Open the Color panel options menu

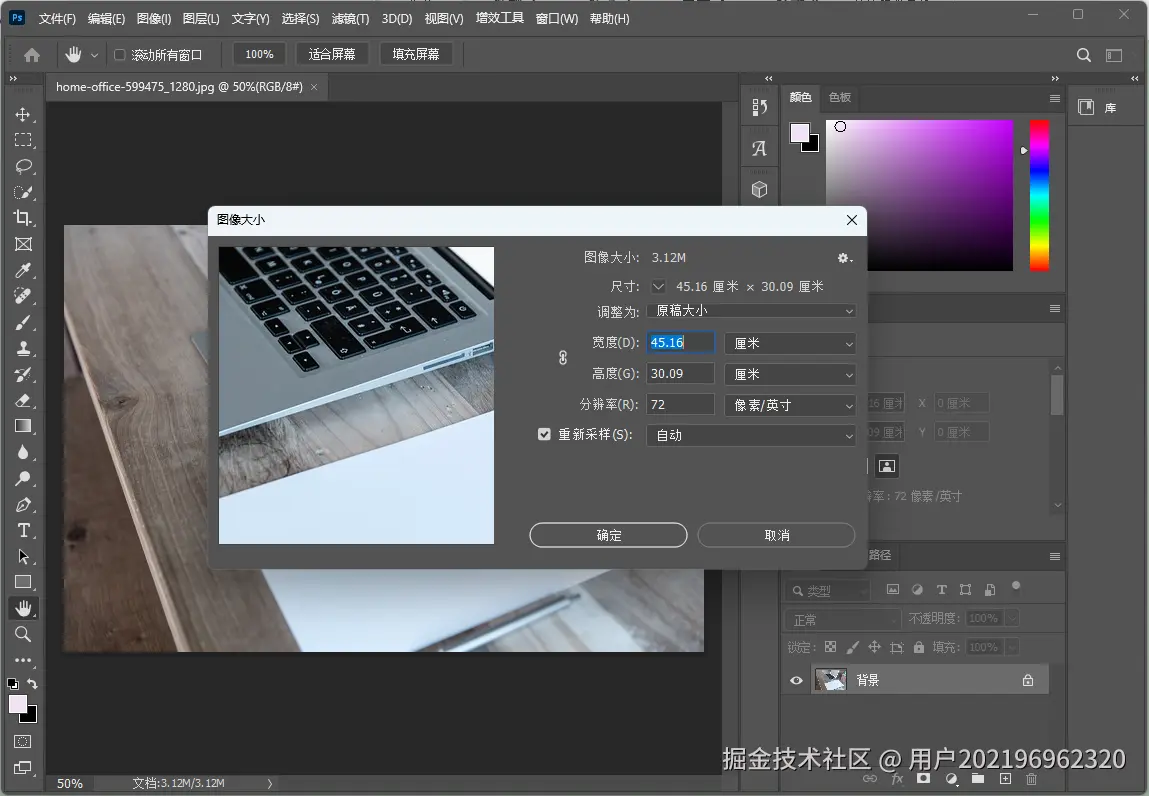(x=1054, y=98)
